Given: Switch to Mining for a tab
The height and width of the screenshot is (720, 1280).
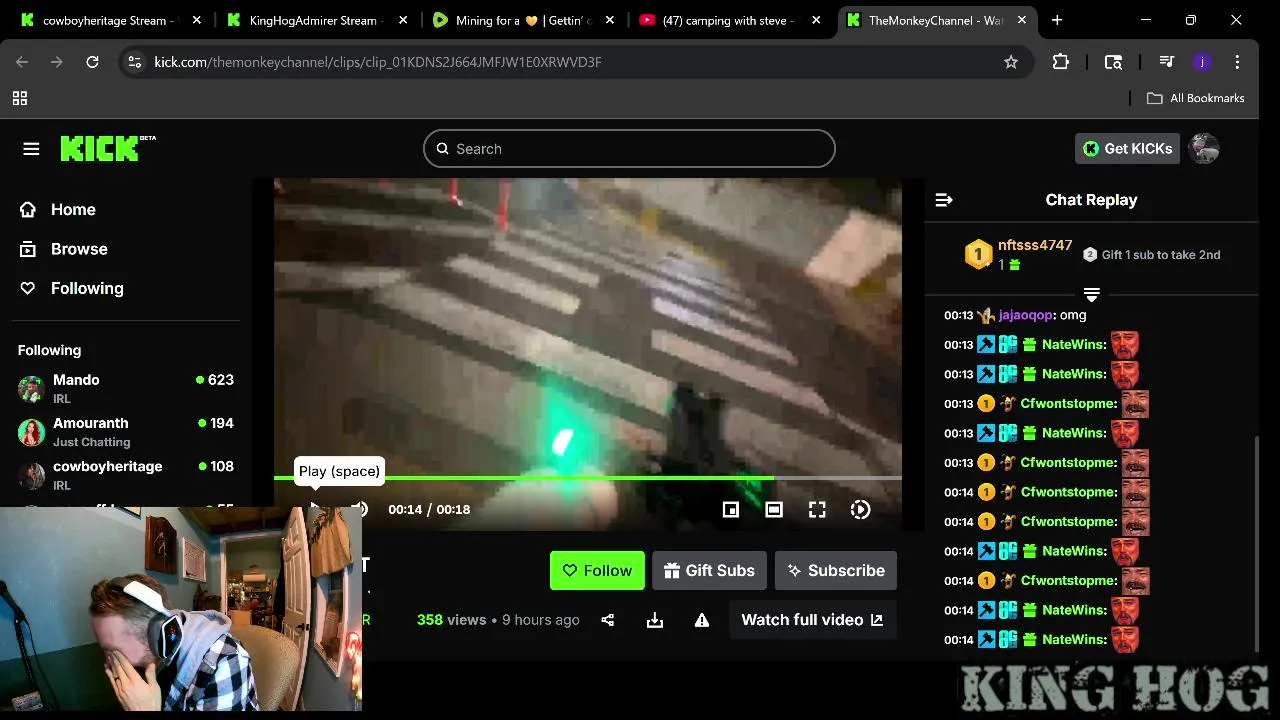Looking at the screenshot, I should (522, 20).
